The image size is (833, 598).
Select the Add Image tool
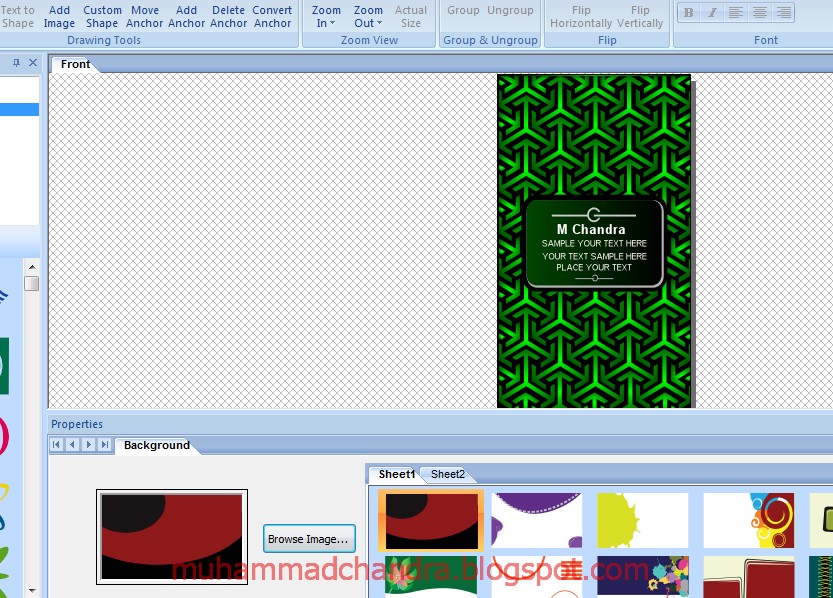pos(60,16)
